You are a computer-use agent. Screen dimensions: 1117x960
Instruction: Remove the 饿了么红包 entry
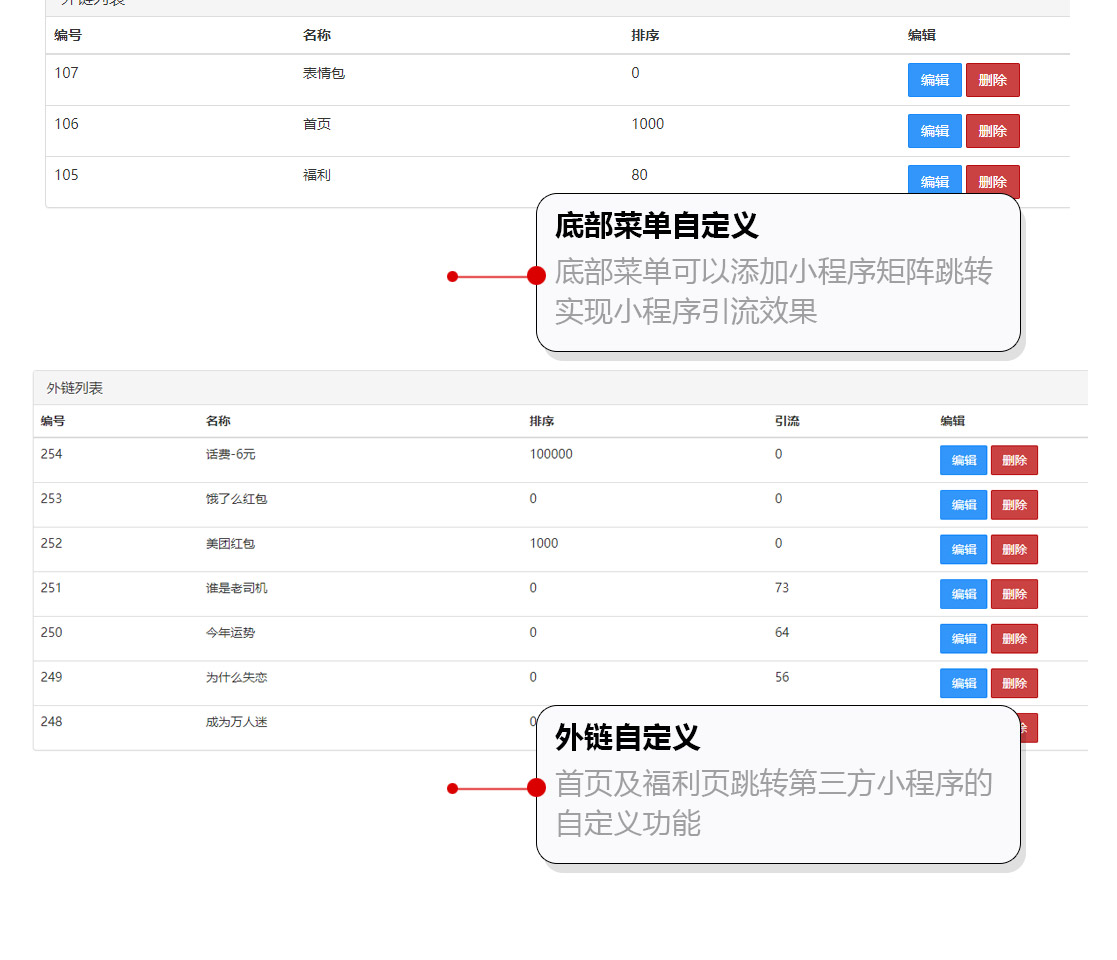pos(1014,505)
